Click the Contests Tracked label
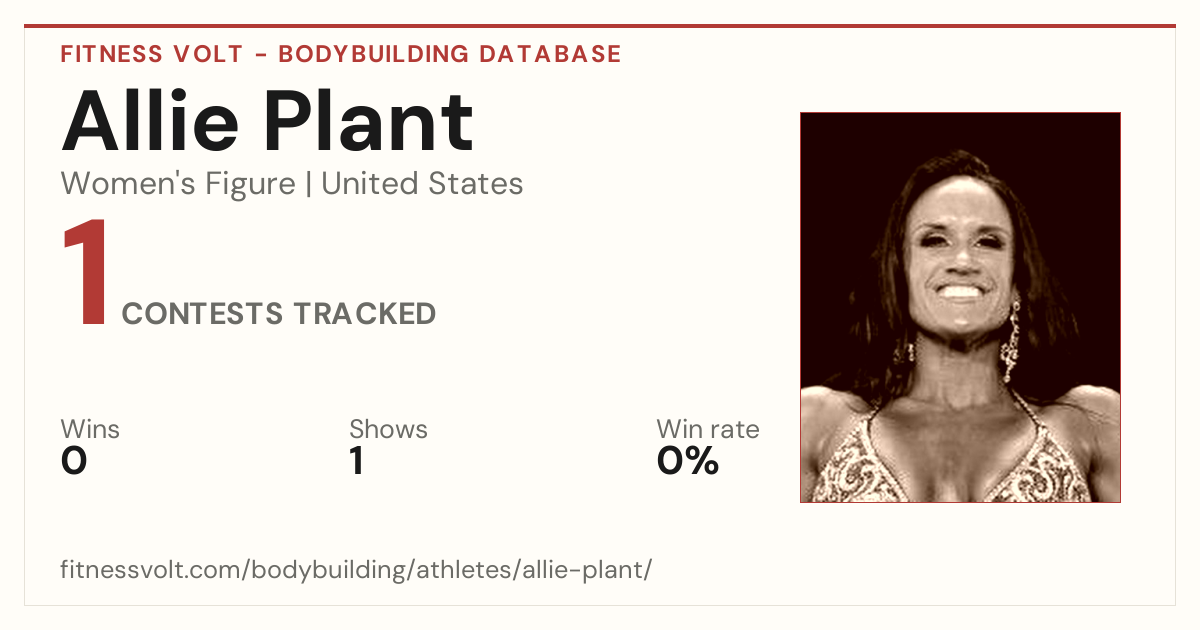1200x630 pixels. [279, 314]
